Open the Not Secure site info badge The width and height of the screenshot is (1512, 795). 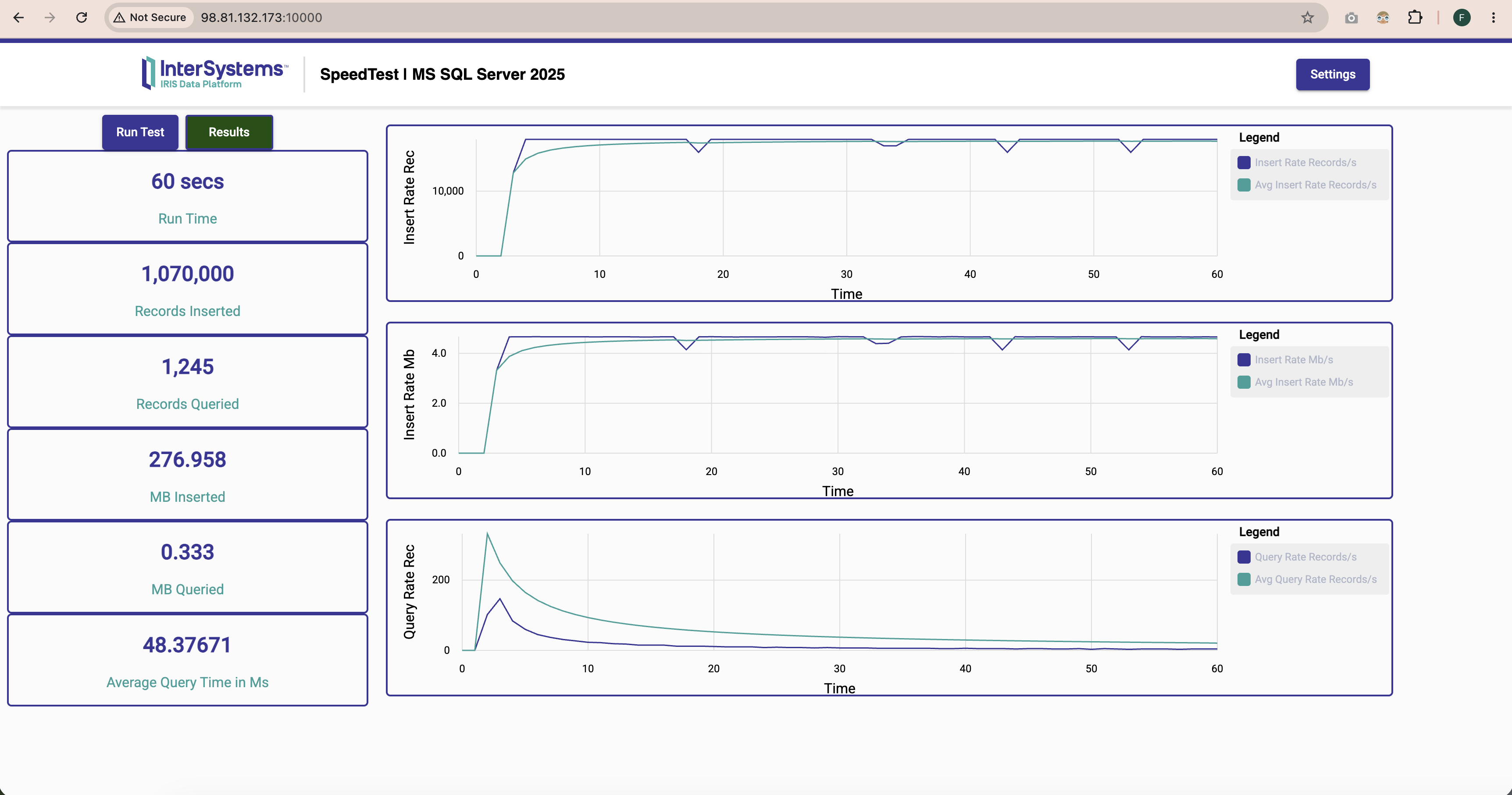pyautogui.click(x=150, y=18)
